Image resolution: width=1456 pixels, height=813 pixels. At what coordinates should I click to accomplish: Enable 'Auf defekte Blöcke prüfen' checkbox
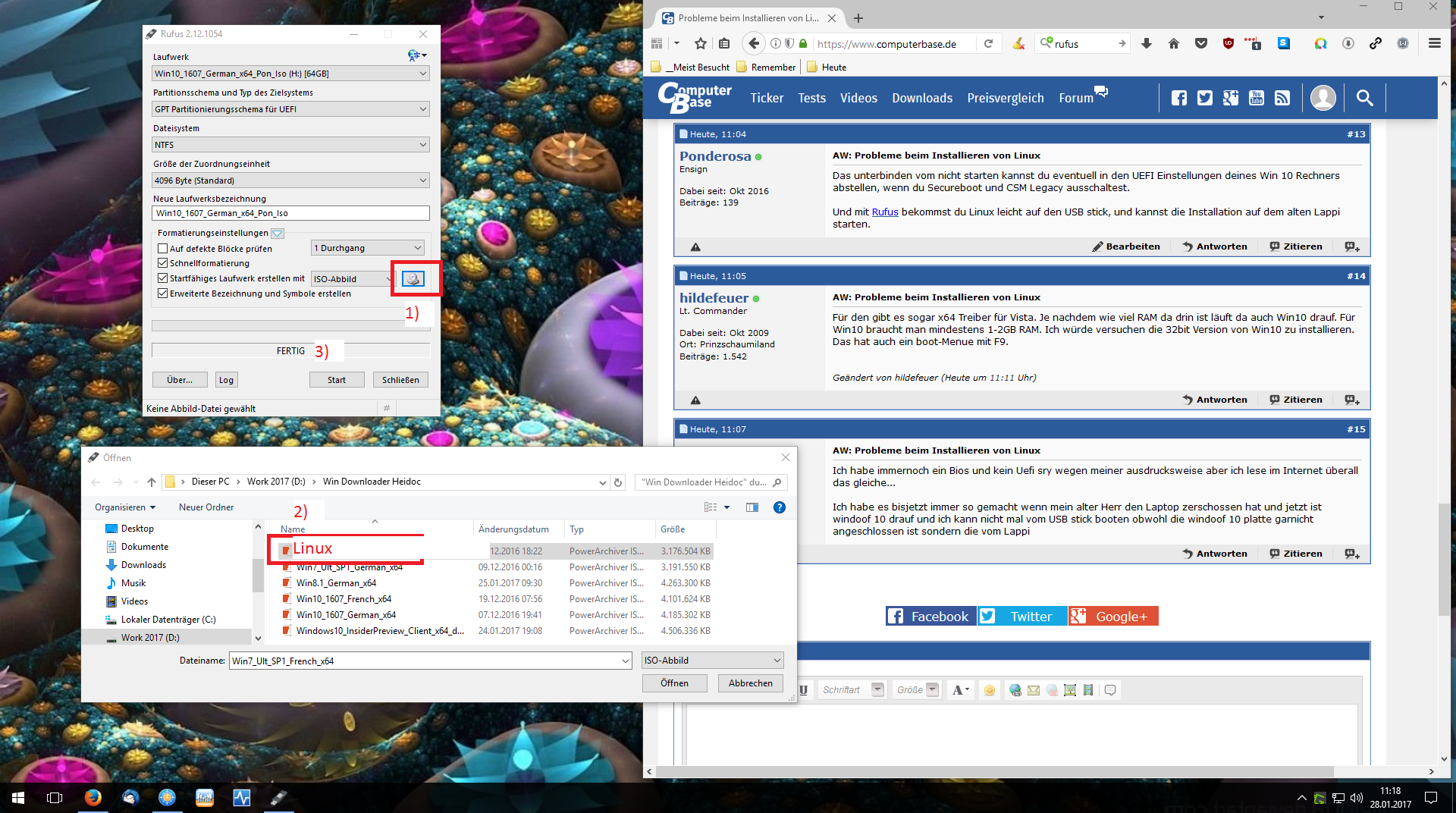162,249
